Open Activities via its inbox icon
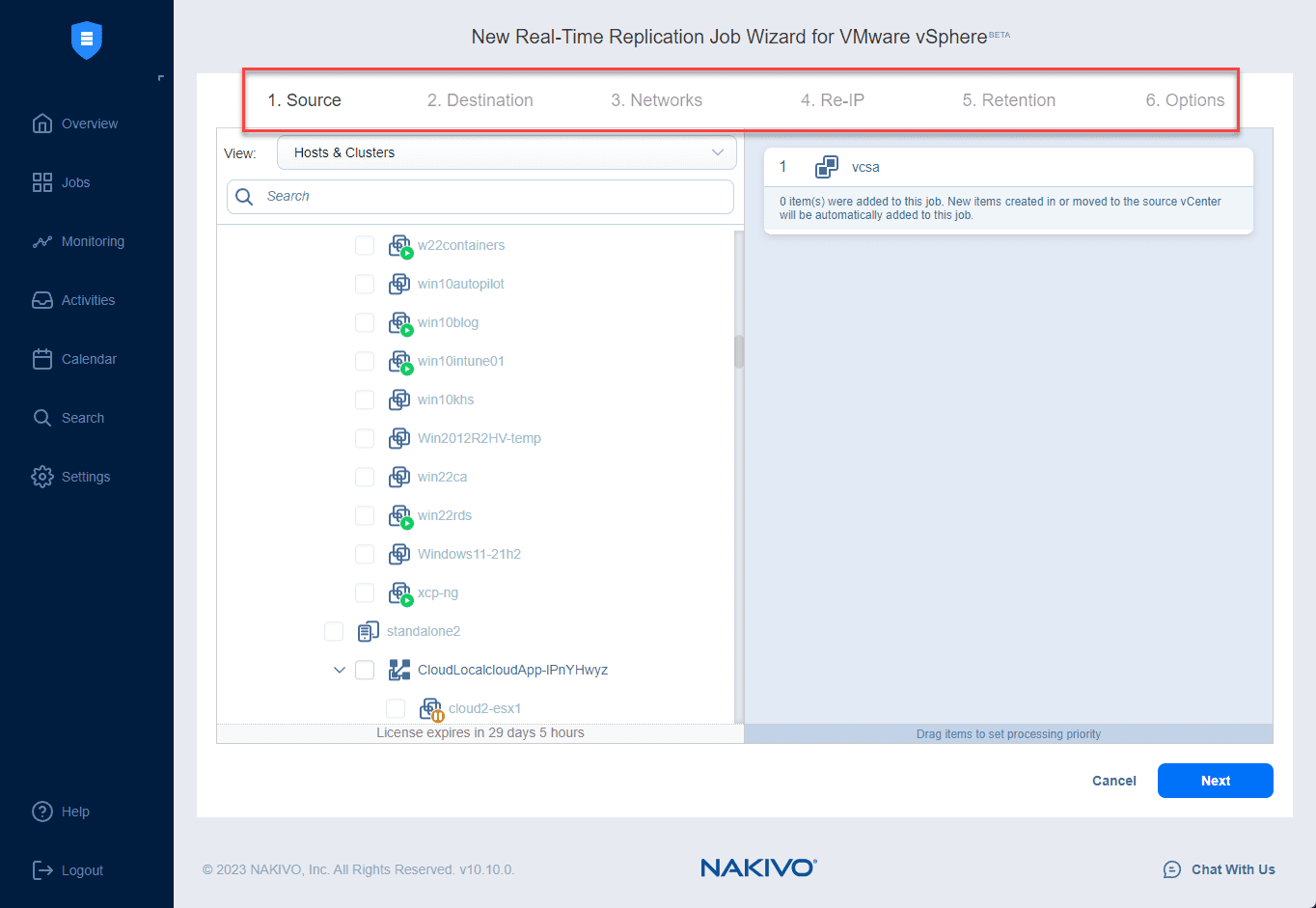1316x908 pixels. pos(42,300)
